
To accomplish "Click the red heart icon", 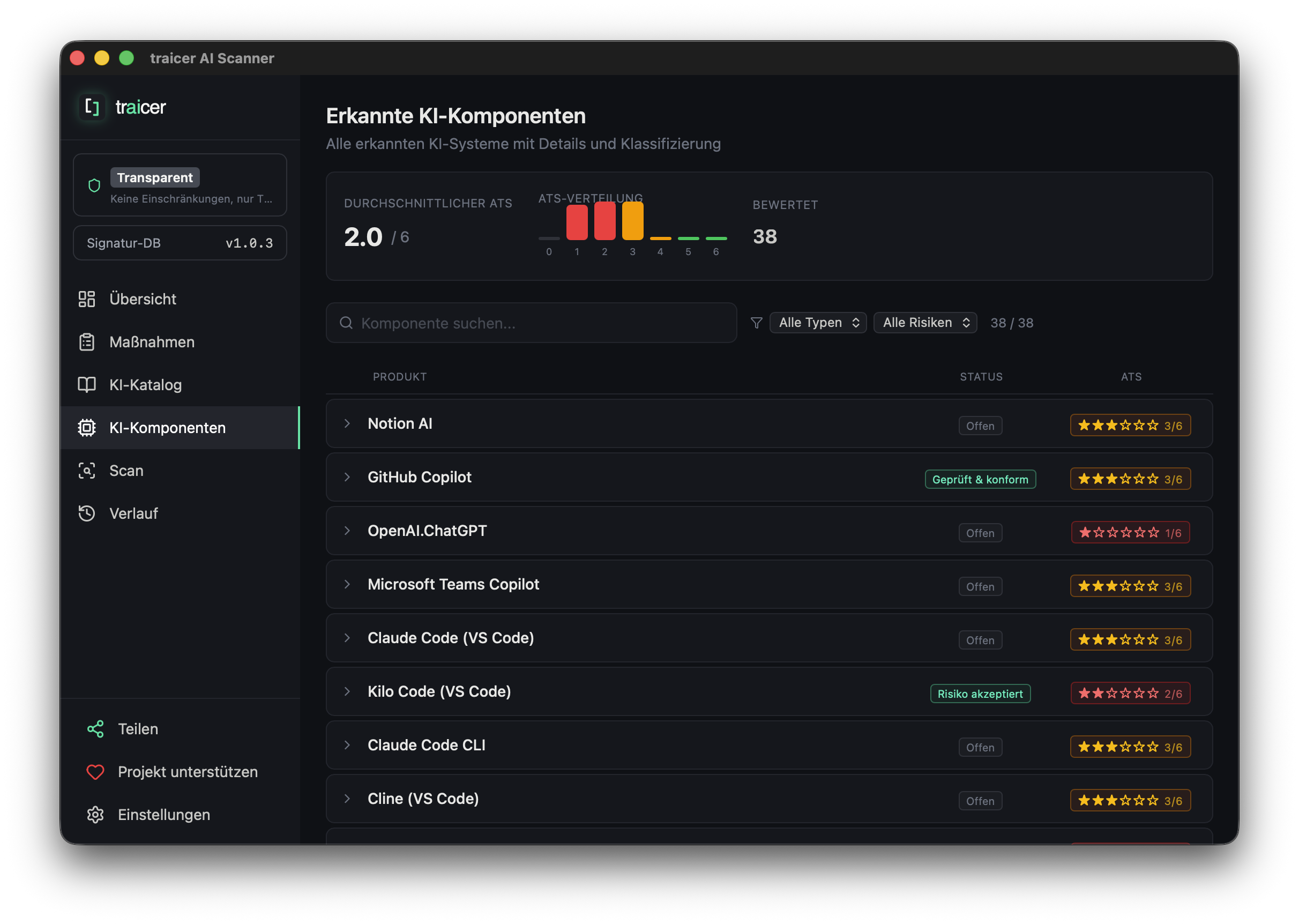I will [95, 771].
